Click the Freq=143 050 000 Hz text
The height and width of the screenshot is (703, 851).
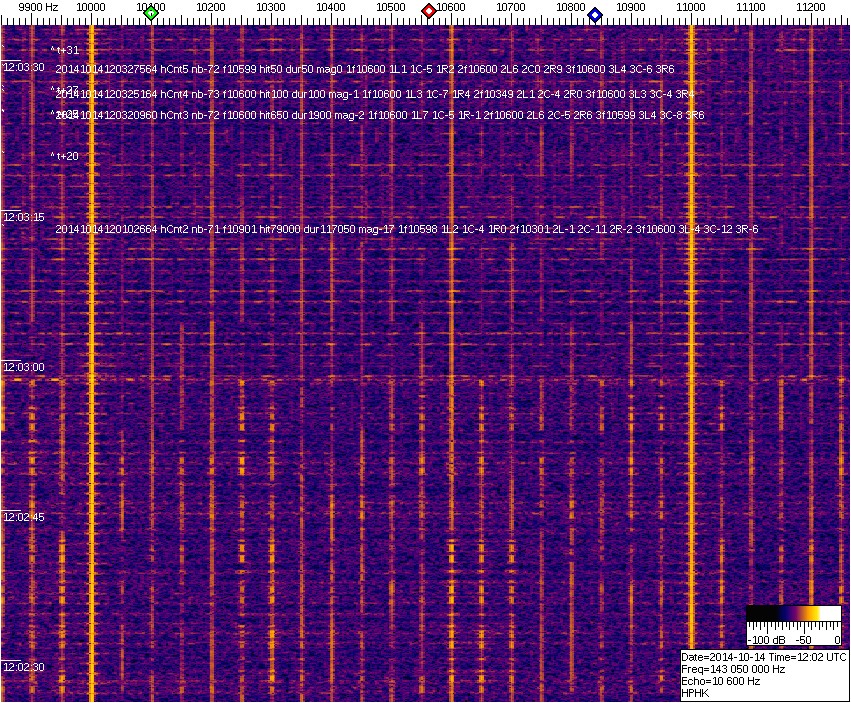tap(733, 669)
